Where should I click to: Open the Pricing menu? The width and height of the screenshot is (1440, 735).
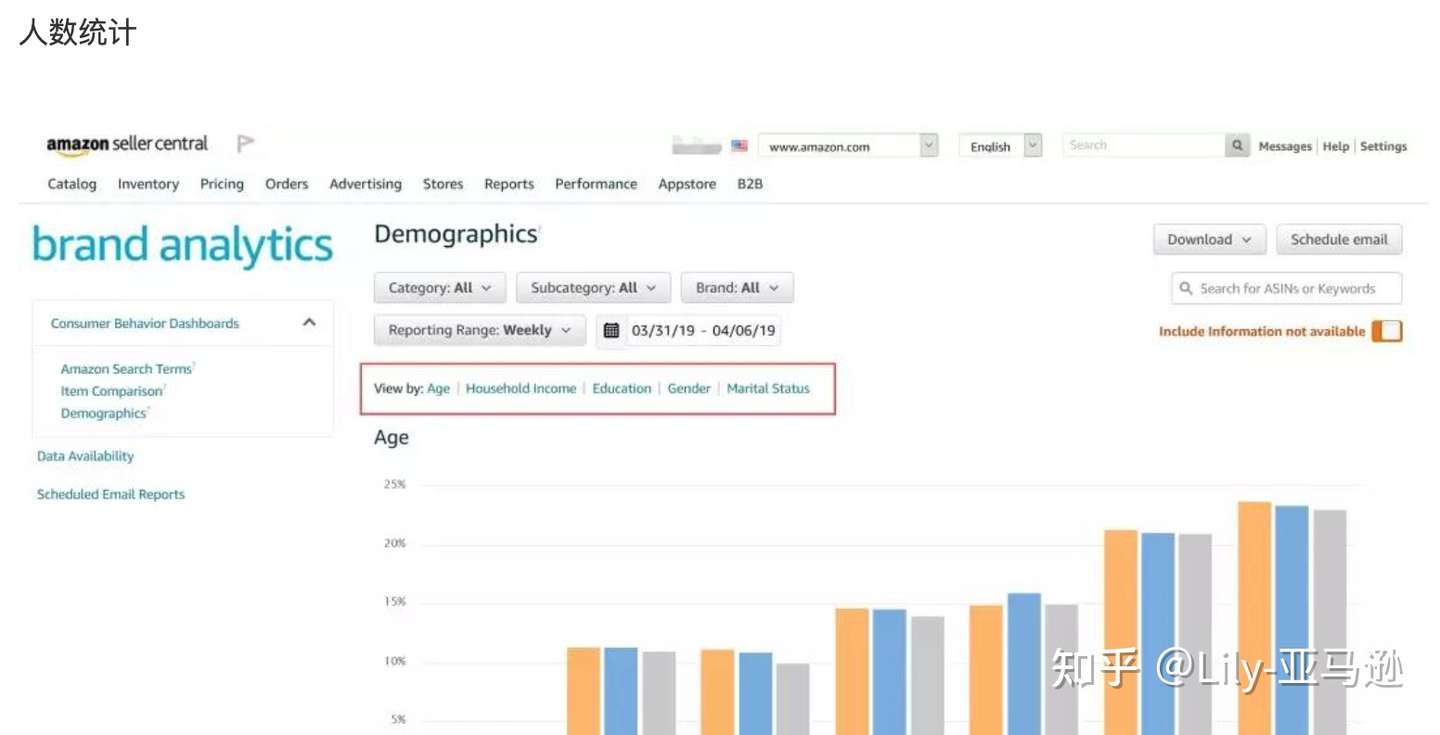click(x=222, y=184)
